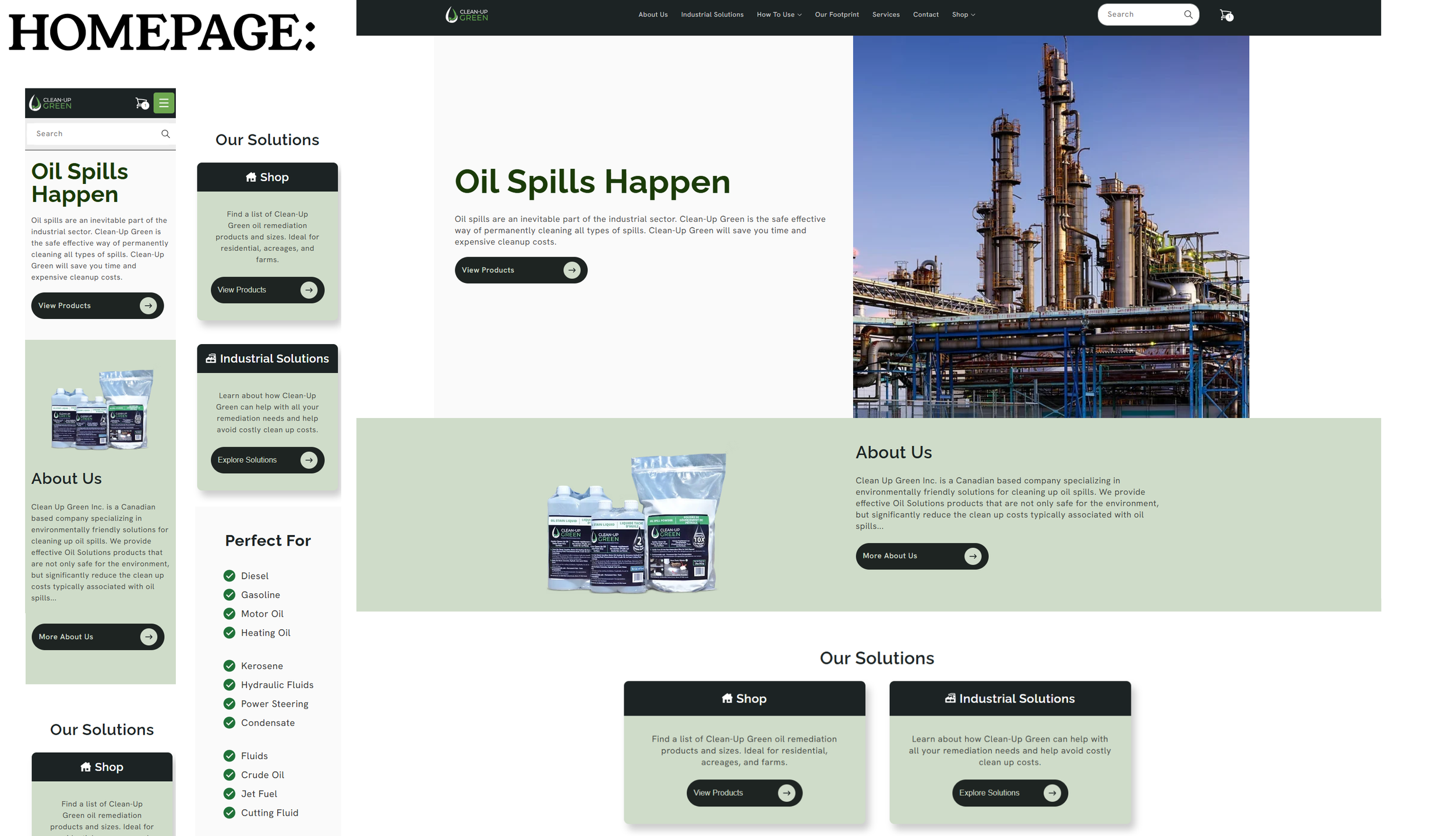Open the Industrial Solutions navigation menu item

click(712, 15)
